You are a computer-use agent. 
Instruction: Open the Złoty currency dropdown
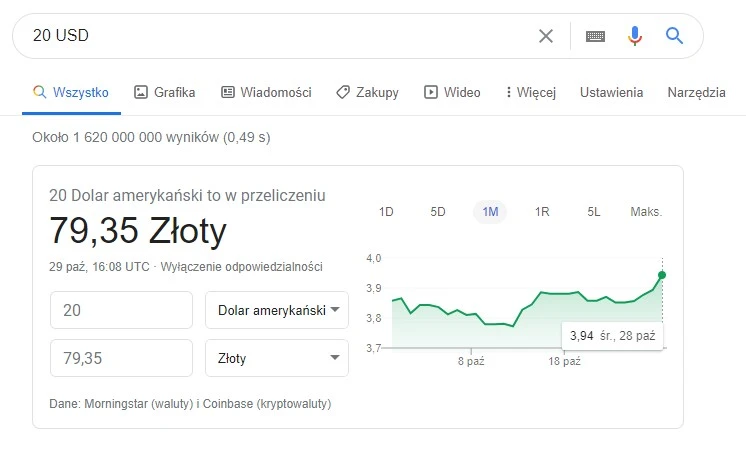277,358
